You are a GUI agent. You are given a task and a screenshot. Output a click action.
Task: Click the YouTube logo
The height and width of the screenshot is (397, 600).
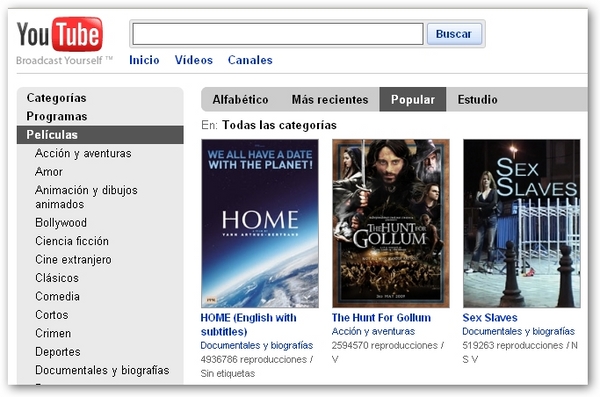pyautogui.click(x=60, y=34)
